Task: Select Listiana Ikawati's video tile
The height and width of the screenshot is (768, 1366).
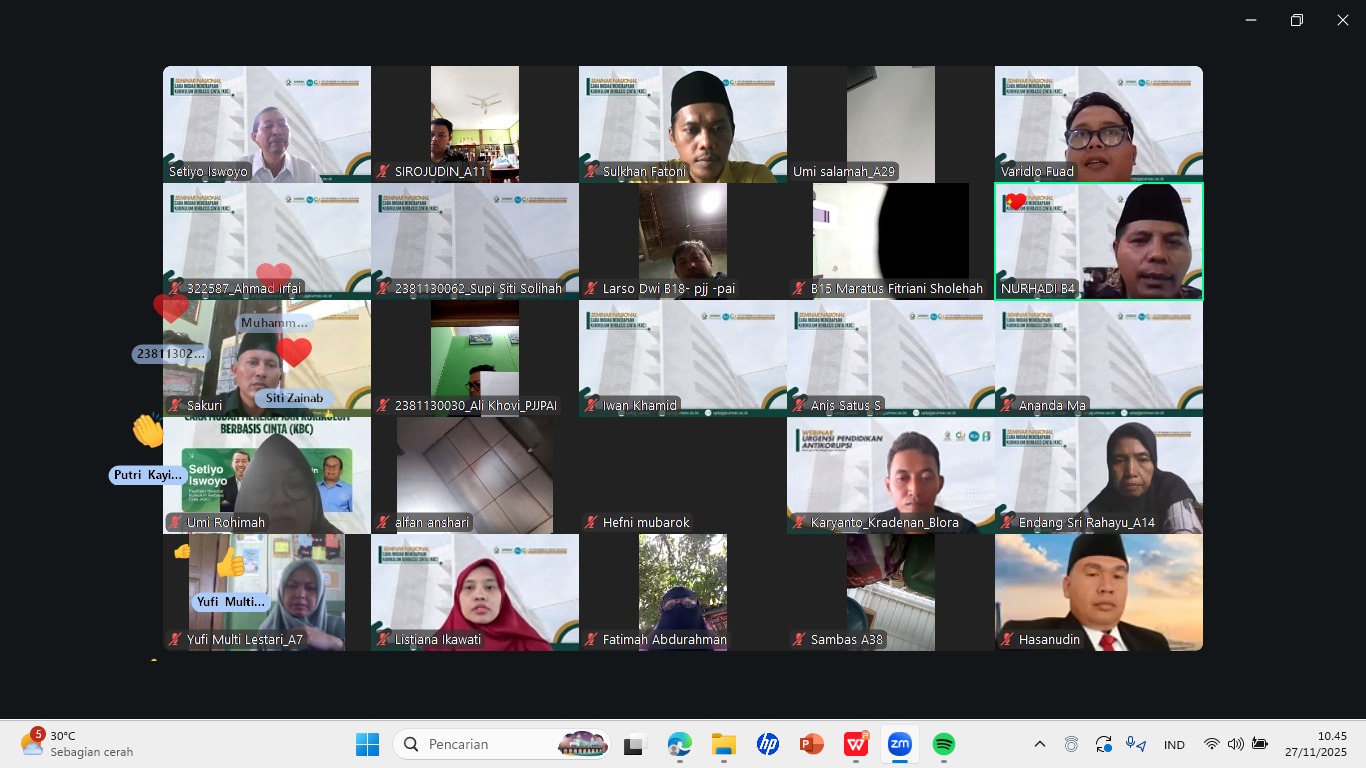Action: coord(474,592)
